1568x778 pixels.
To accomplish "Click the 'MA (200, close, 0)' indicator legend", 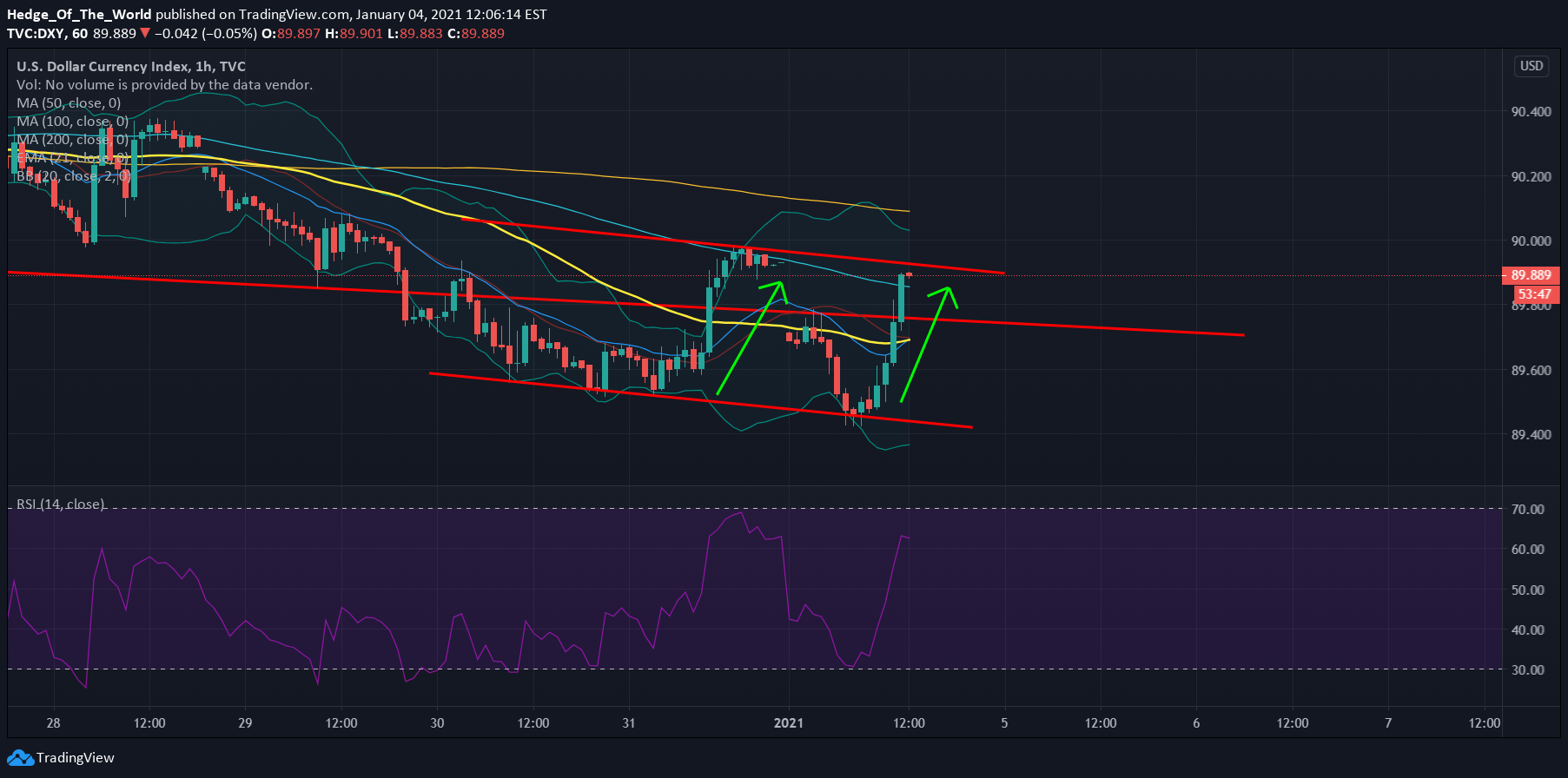I will [x=72, y=139].
